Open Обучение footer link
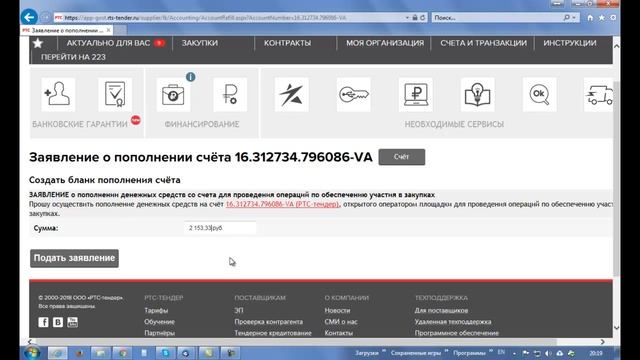This screenshot has width=640, height=360. [159, 322]
